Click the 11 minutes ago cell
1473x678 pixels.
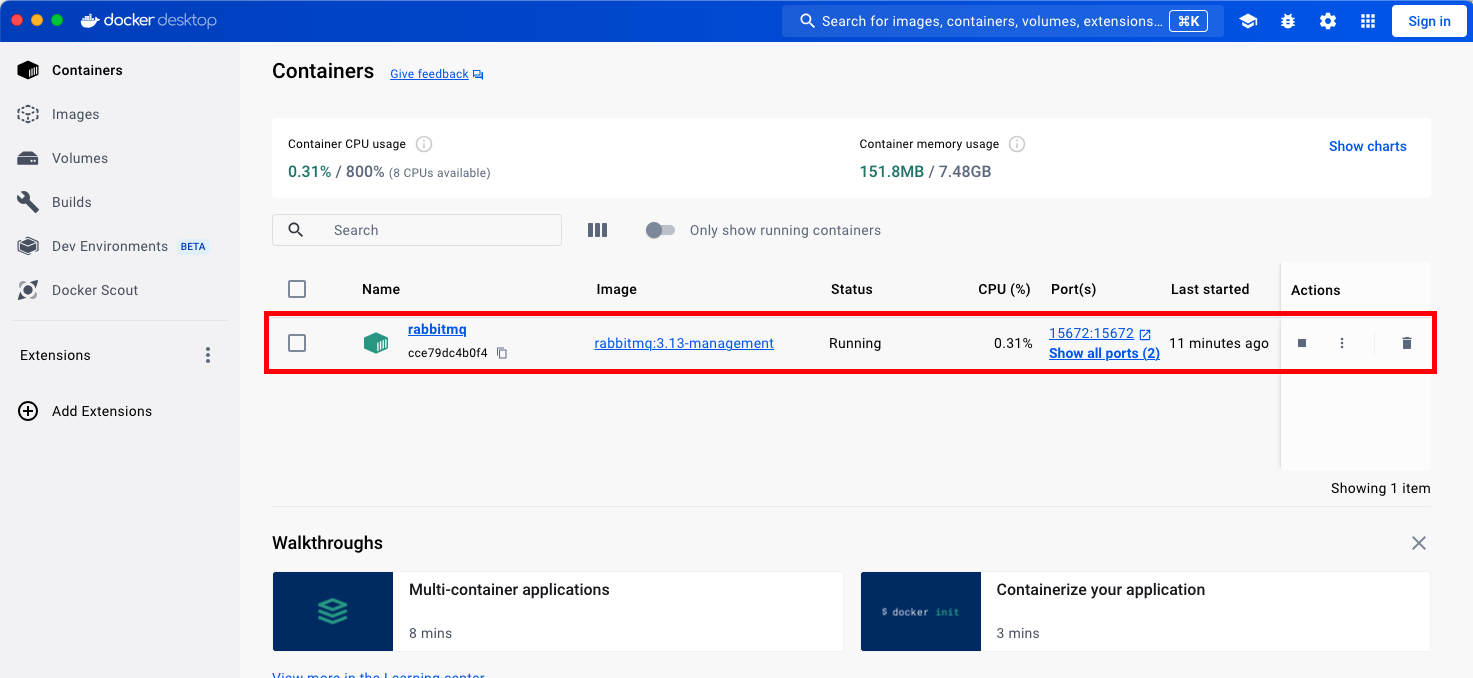(1219, 343)
